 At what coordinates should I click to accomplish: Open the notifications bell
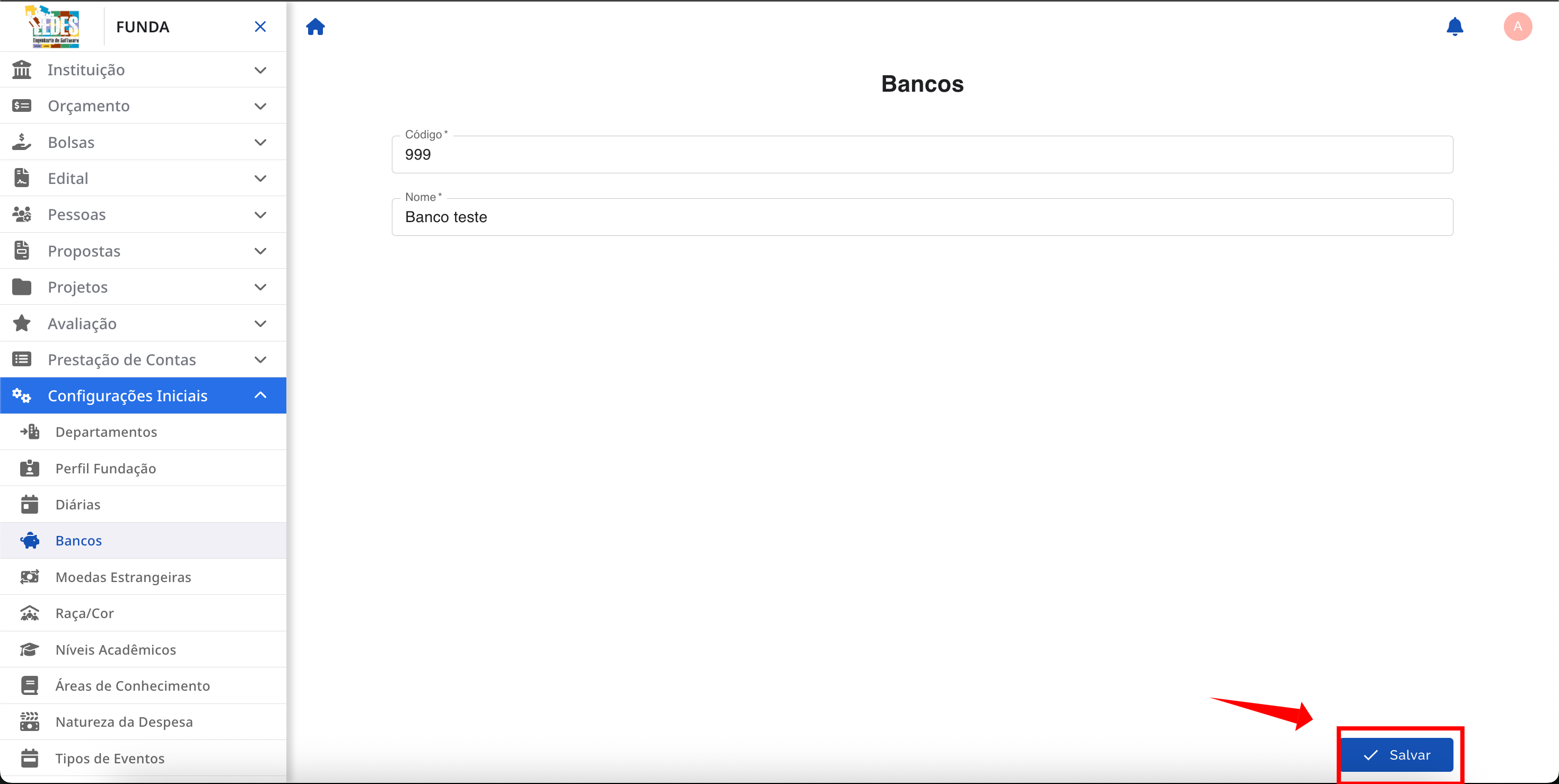[x=1455, y=27]
